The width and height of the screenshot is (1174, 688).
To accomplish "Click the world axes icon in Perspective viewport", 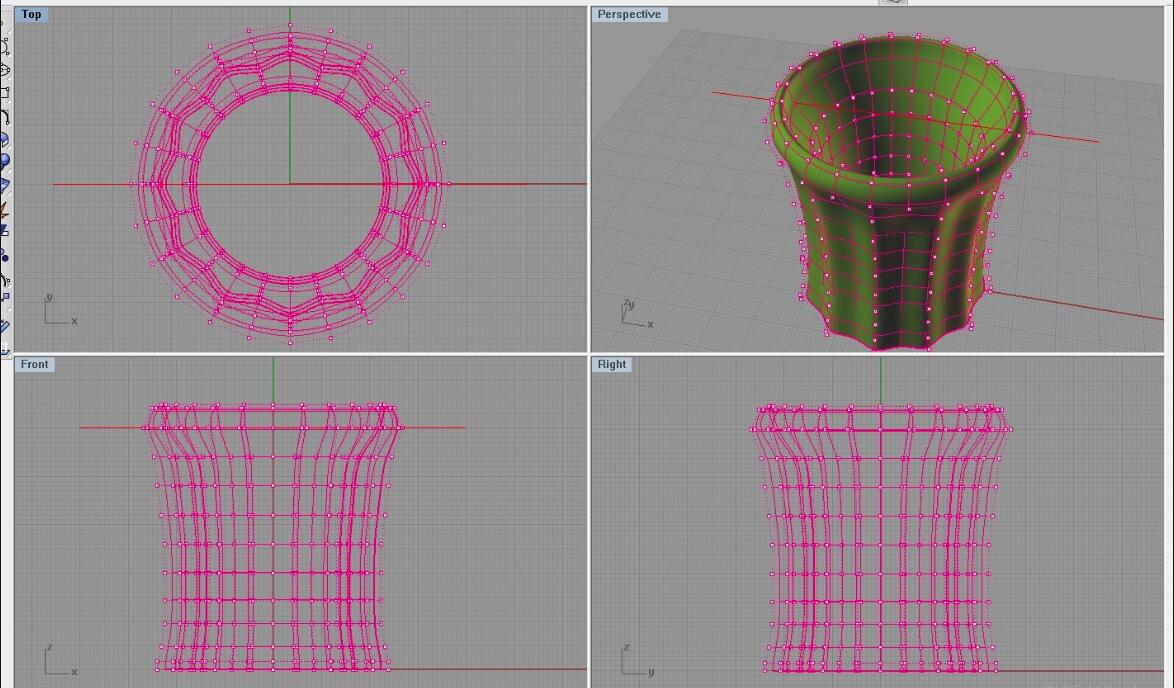I will pos(634,314).
